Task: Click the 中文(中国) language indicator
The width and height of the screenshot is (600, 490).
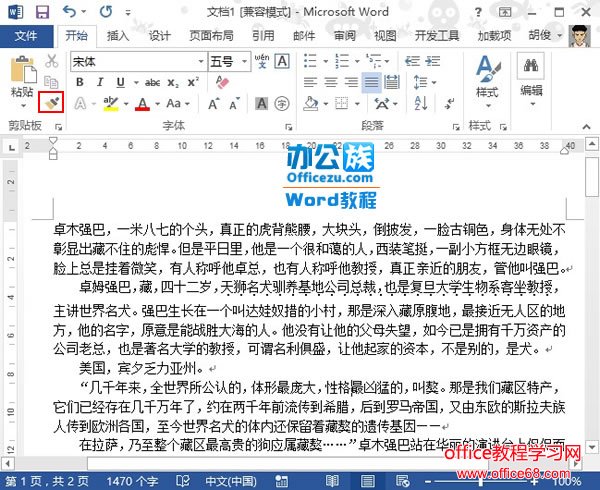Action: click(231, 481)
